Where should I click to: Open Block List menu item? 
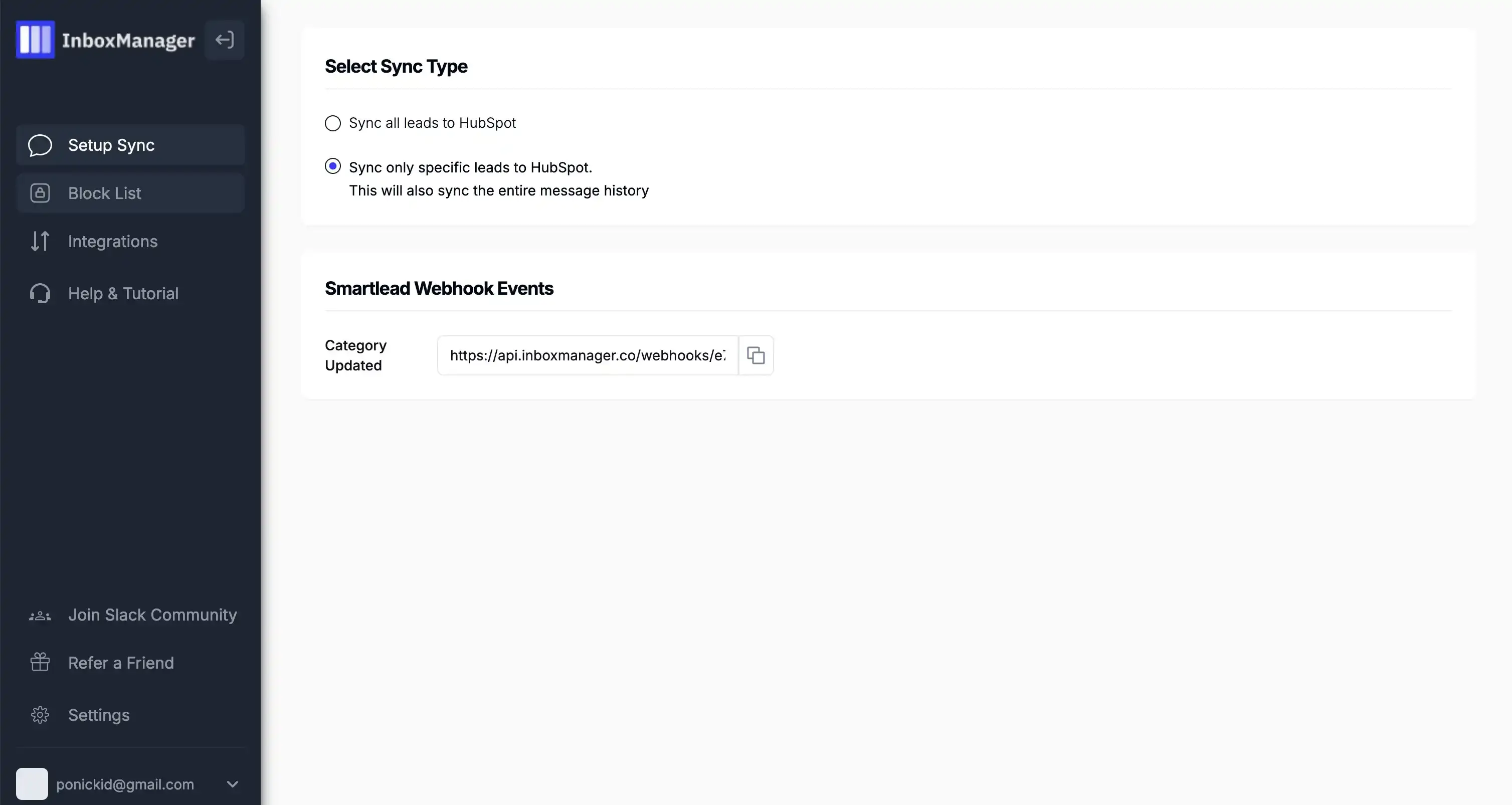(x=130, y=193)
